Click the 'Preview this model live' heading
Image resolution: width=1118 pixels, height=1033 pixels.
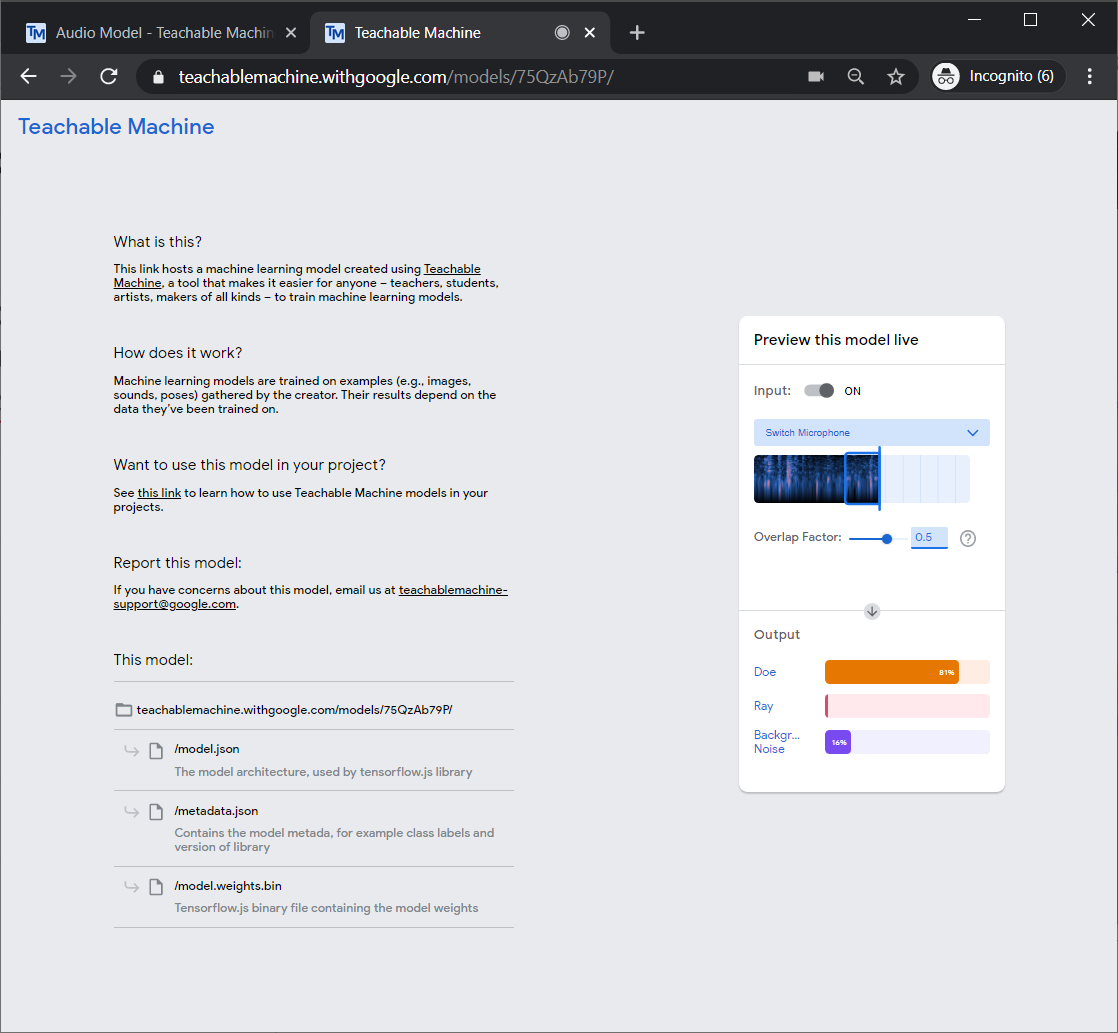tap(836, 340)
